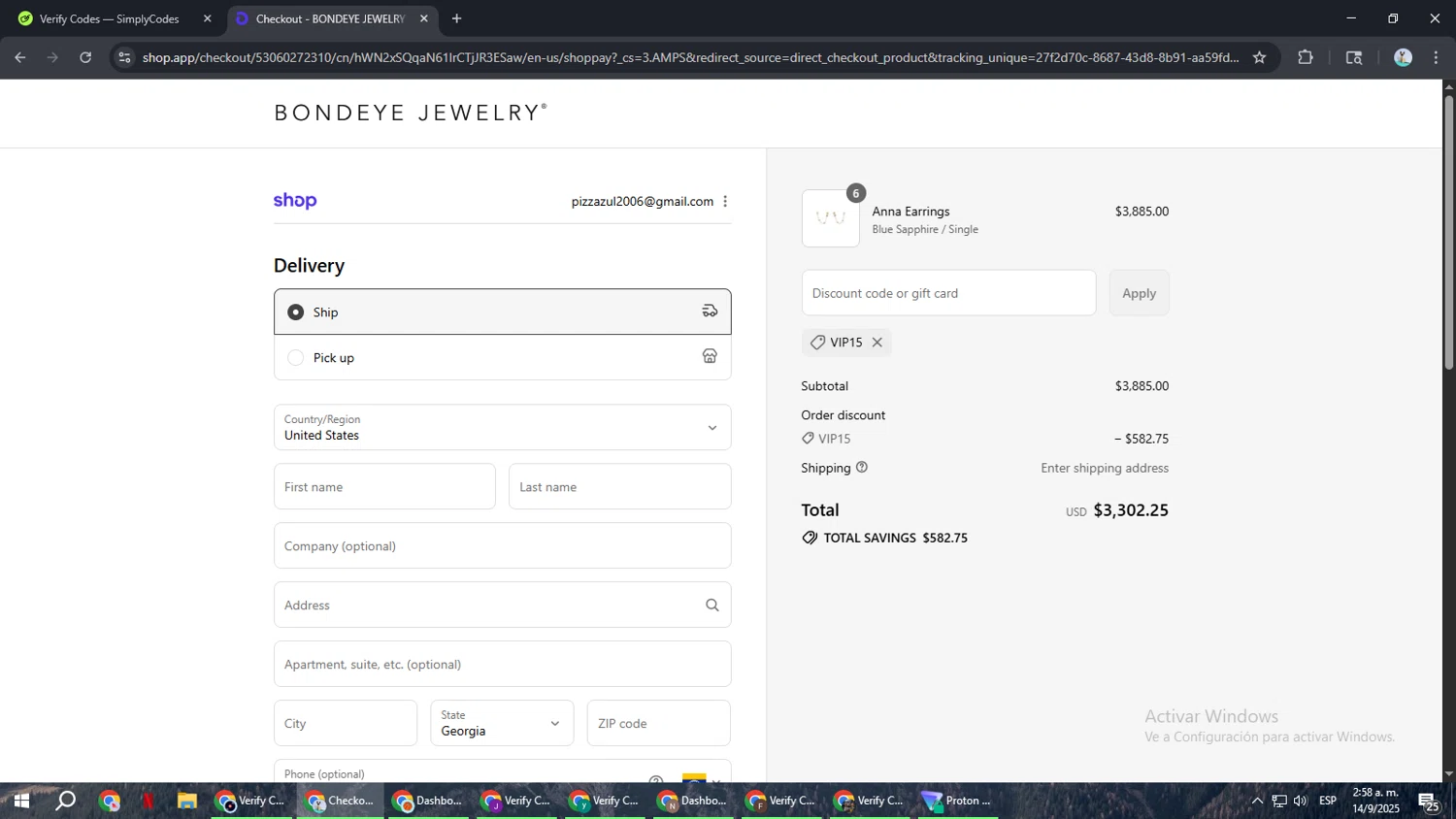Click the total amount $3,302.25
Screen dimensions: 1456x819
(1131, 510)
